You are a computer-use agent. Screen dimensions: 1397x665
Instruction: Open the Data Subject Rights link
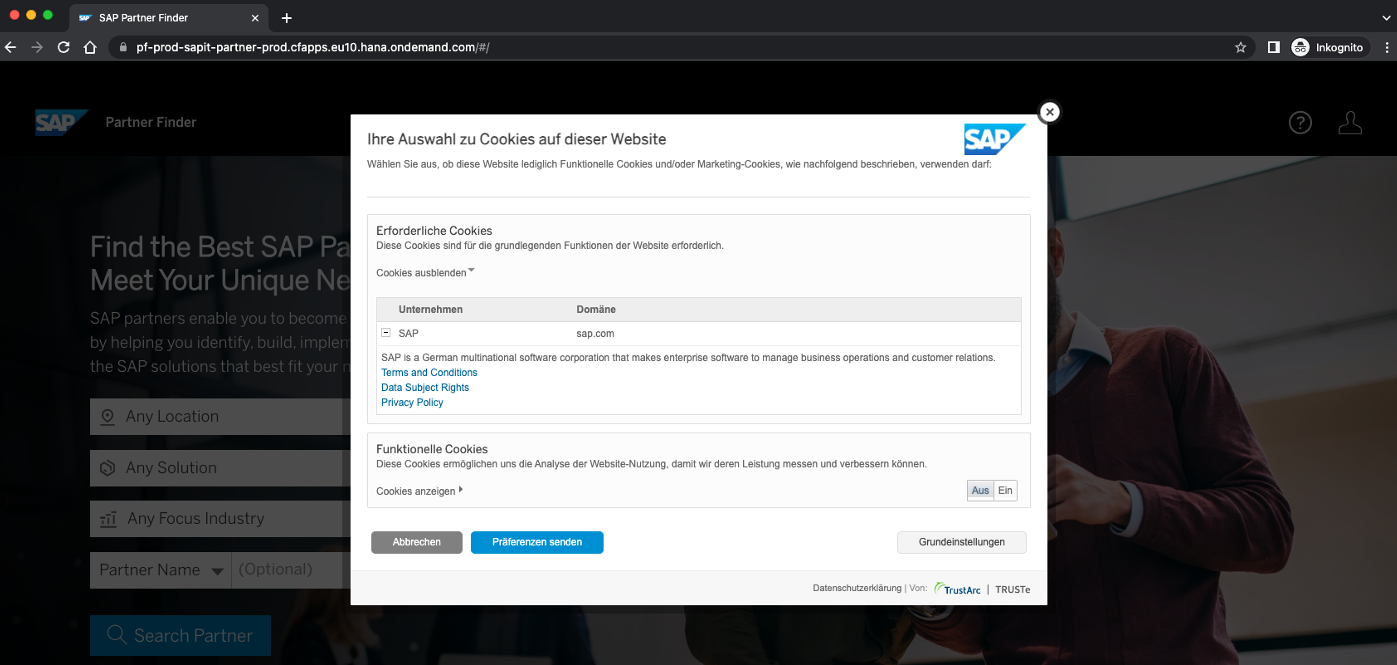425,387
